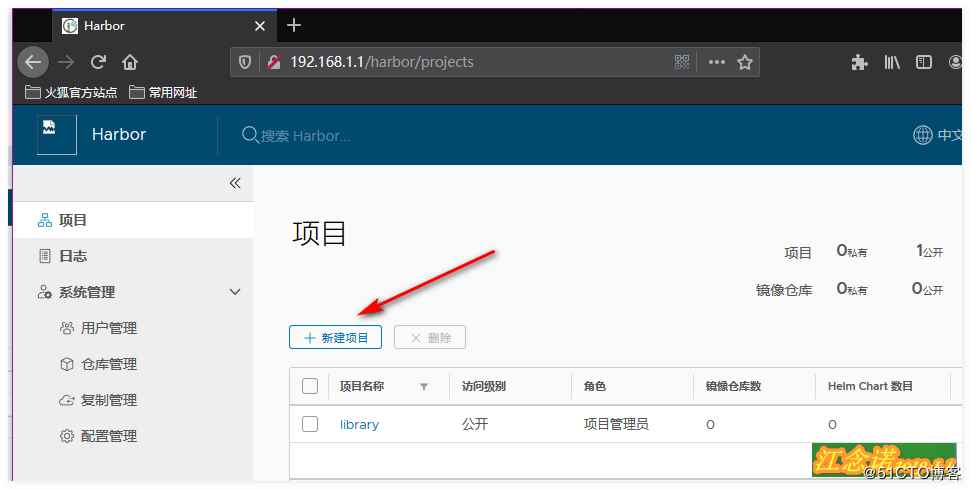Collapse the 系统管理 menu chevron
This screenshot has width=971, height=490.
click(x=235, y=292)
